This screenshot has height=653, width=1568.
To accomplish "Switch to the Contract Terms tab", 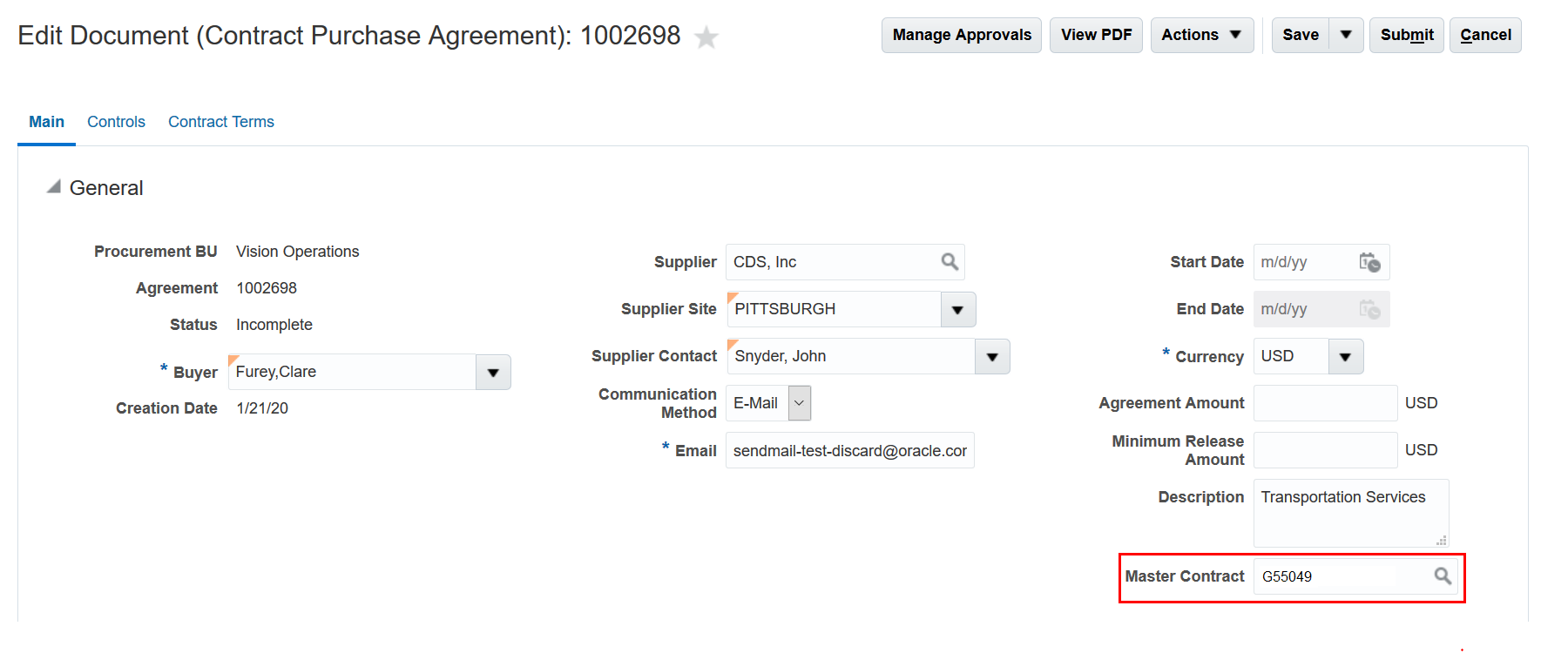I will (x=221, y=122).
